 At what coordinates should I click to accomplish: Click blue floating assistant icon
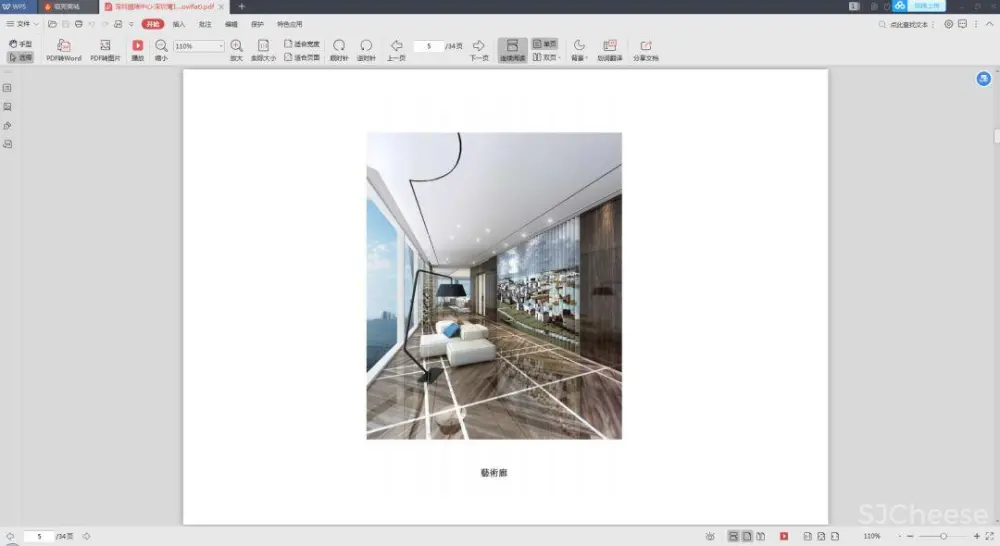[983, 78]
